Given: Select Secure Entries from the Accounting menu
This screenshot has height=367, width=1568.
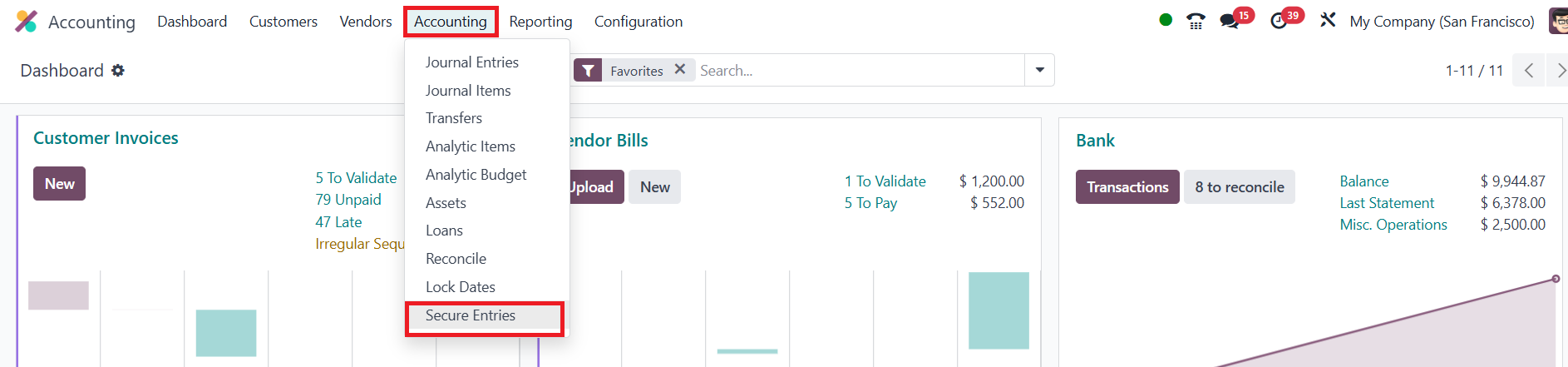Looking at the screenshot, I should tap(471, 315).
